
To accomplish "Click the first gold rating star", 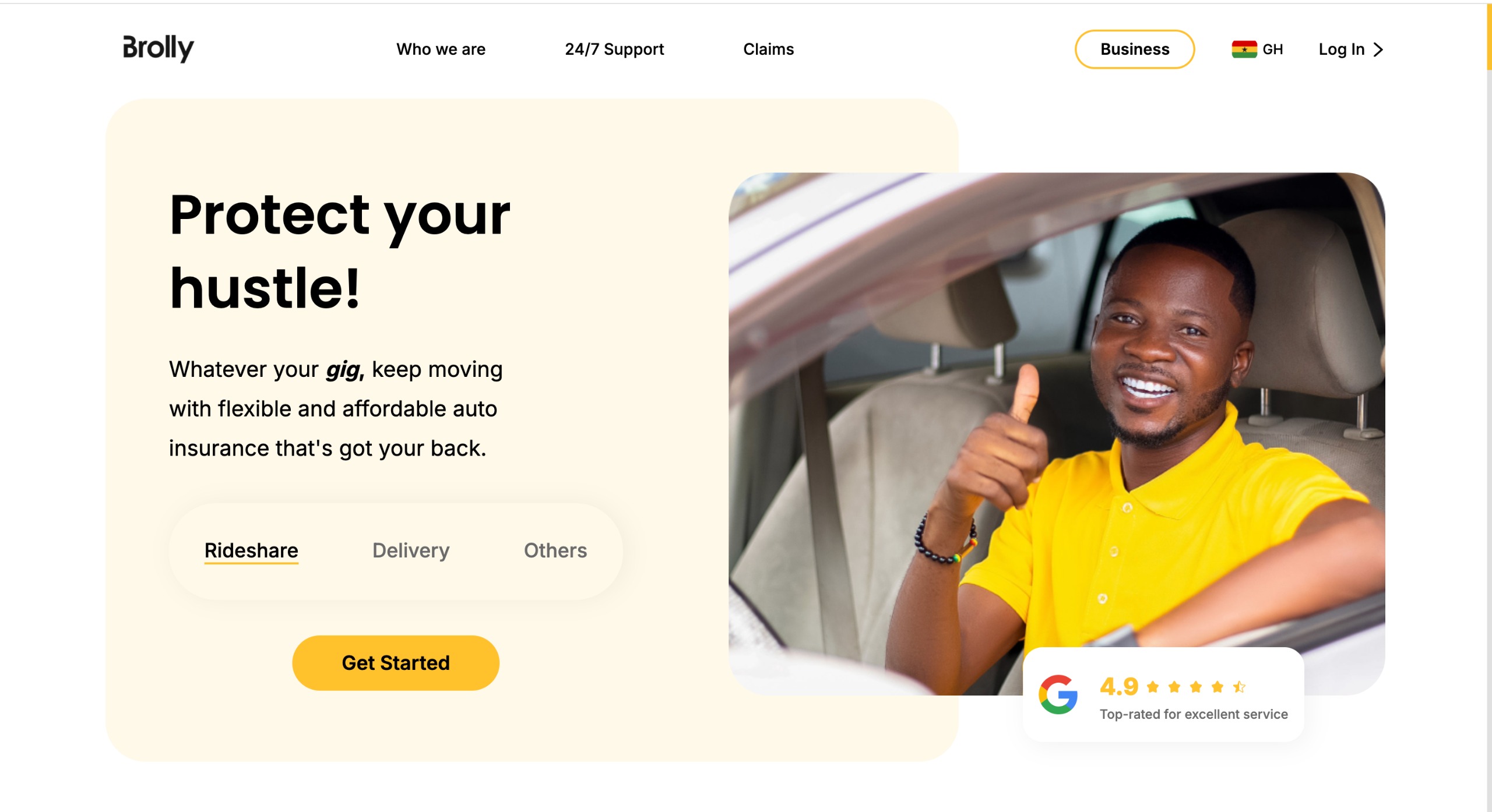I will pos(1152,687).
